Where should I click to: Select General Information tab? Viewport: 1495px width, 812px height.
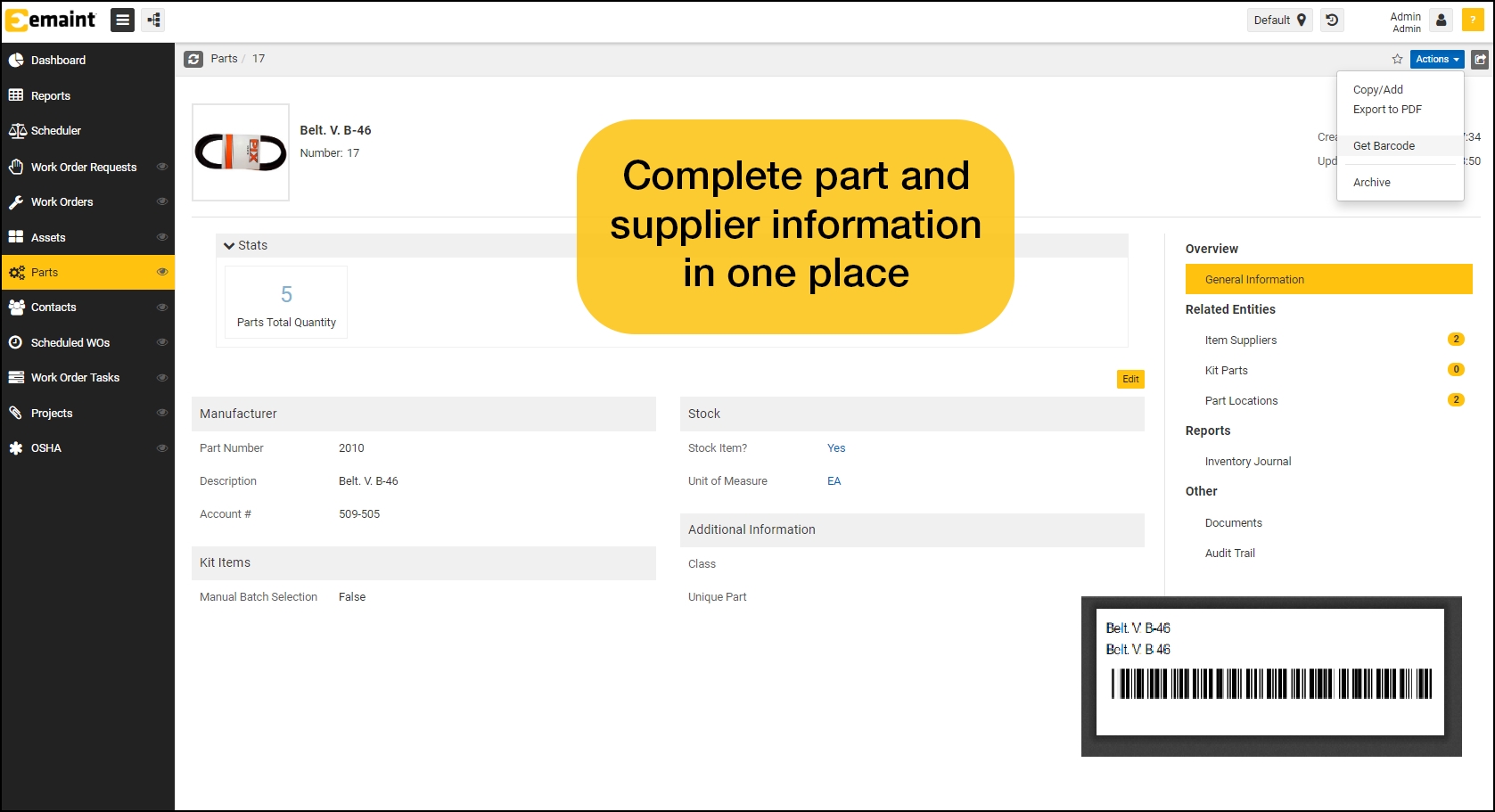[x=1328, y=279]
